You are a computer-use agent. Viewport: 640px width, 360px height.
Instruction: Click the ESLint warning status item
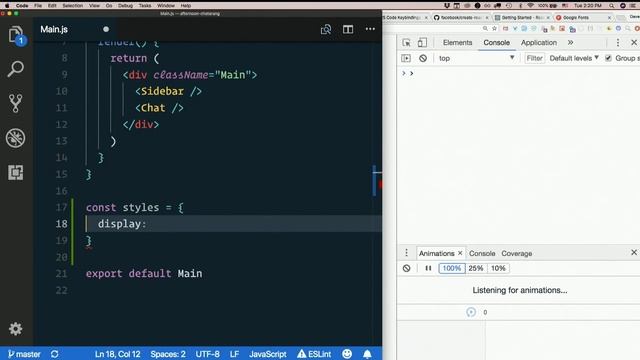(314, 354)
